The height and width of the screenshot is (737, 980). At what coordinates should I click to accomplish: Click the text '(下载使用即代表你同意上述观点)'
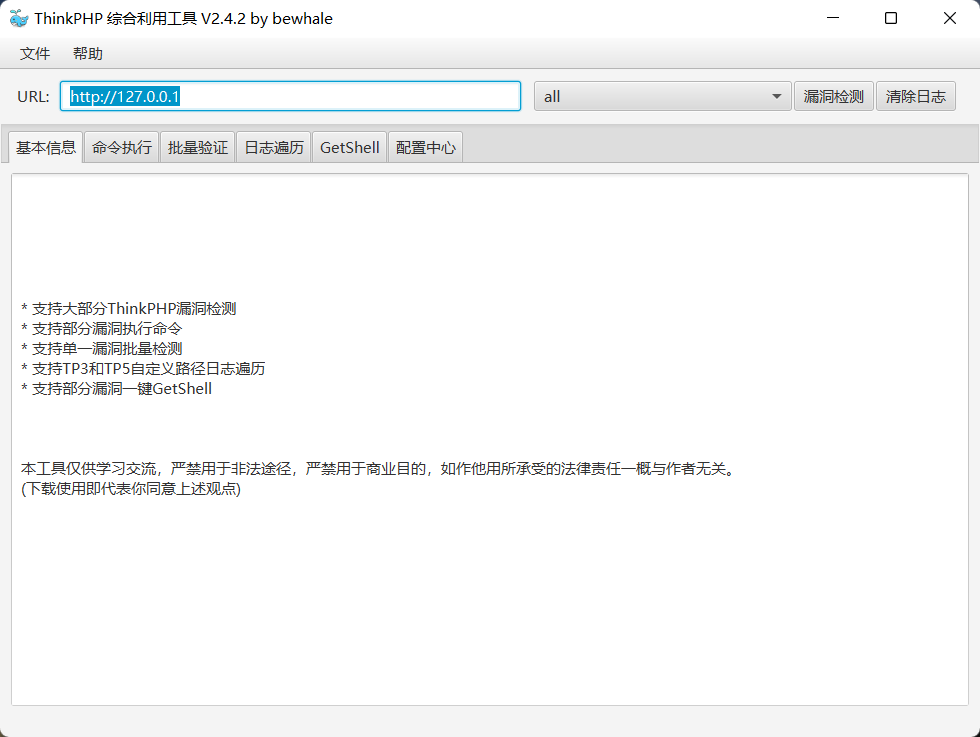pos(131,489)
